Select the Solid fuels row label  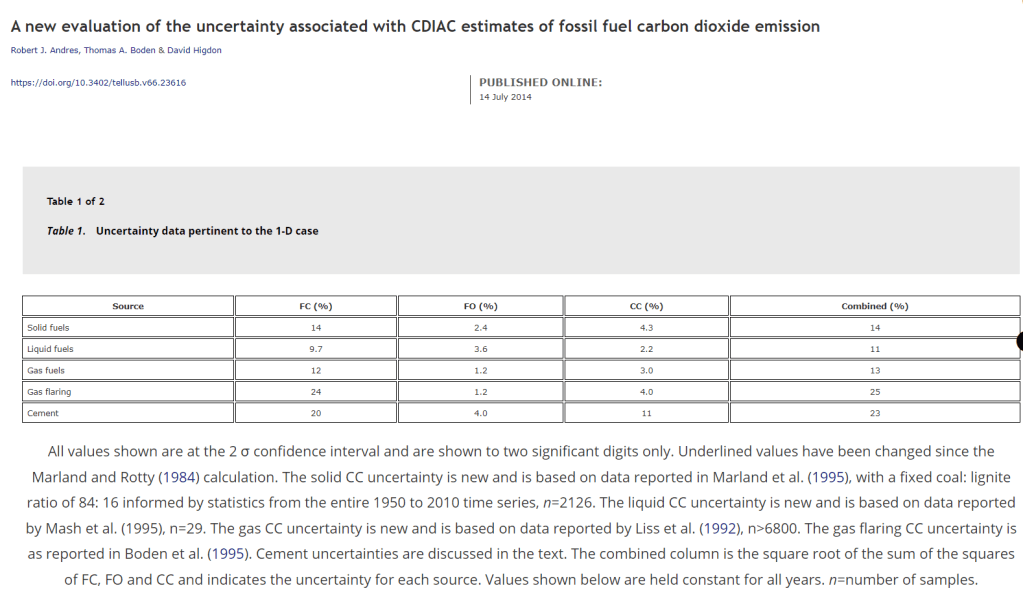coord(49,327)
